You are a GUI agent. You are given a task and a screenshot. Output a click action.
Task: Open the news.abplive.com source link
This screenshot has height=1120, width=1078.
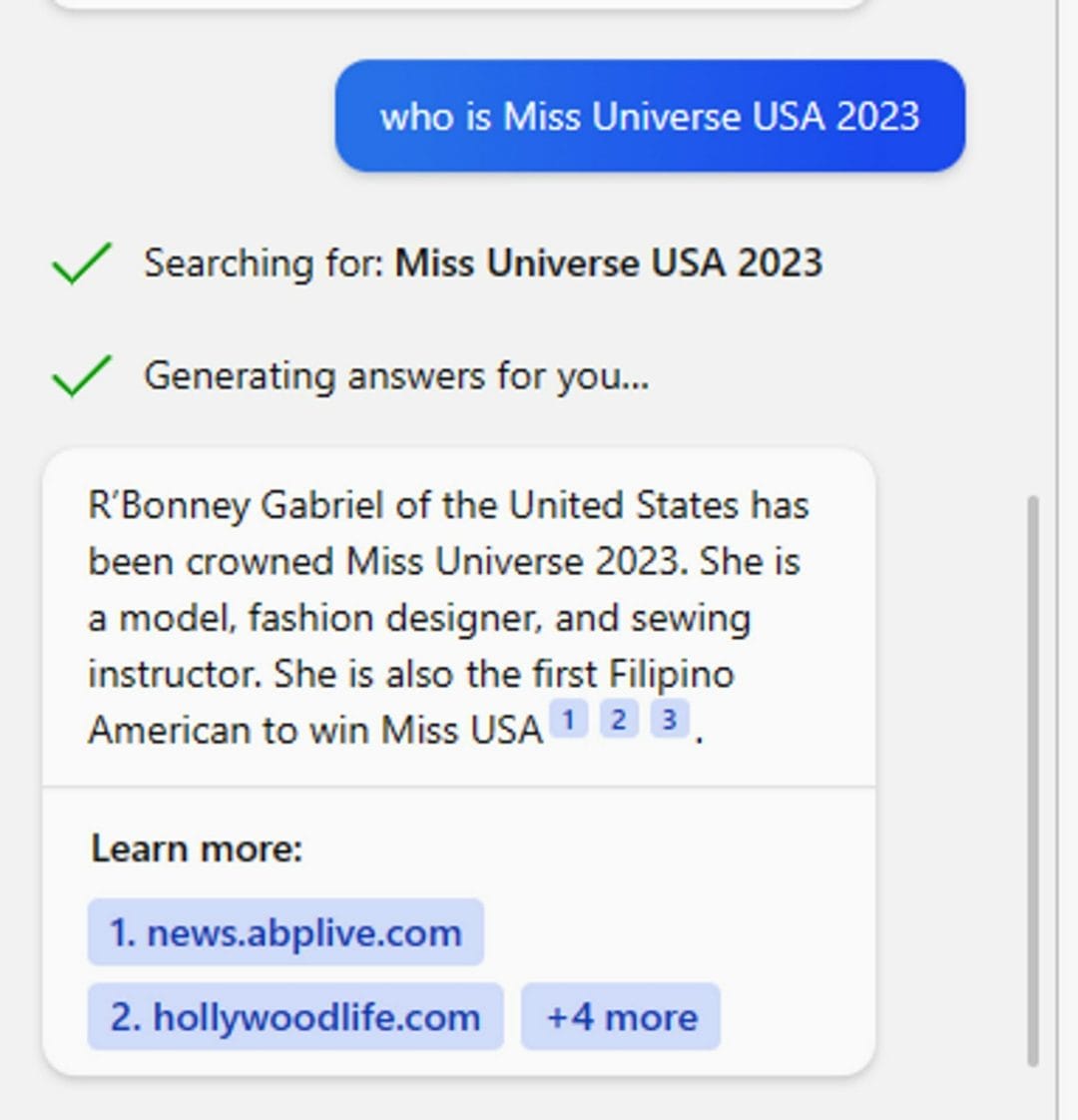[x=285, y=932]
